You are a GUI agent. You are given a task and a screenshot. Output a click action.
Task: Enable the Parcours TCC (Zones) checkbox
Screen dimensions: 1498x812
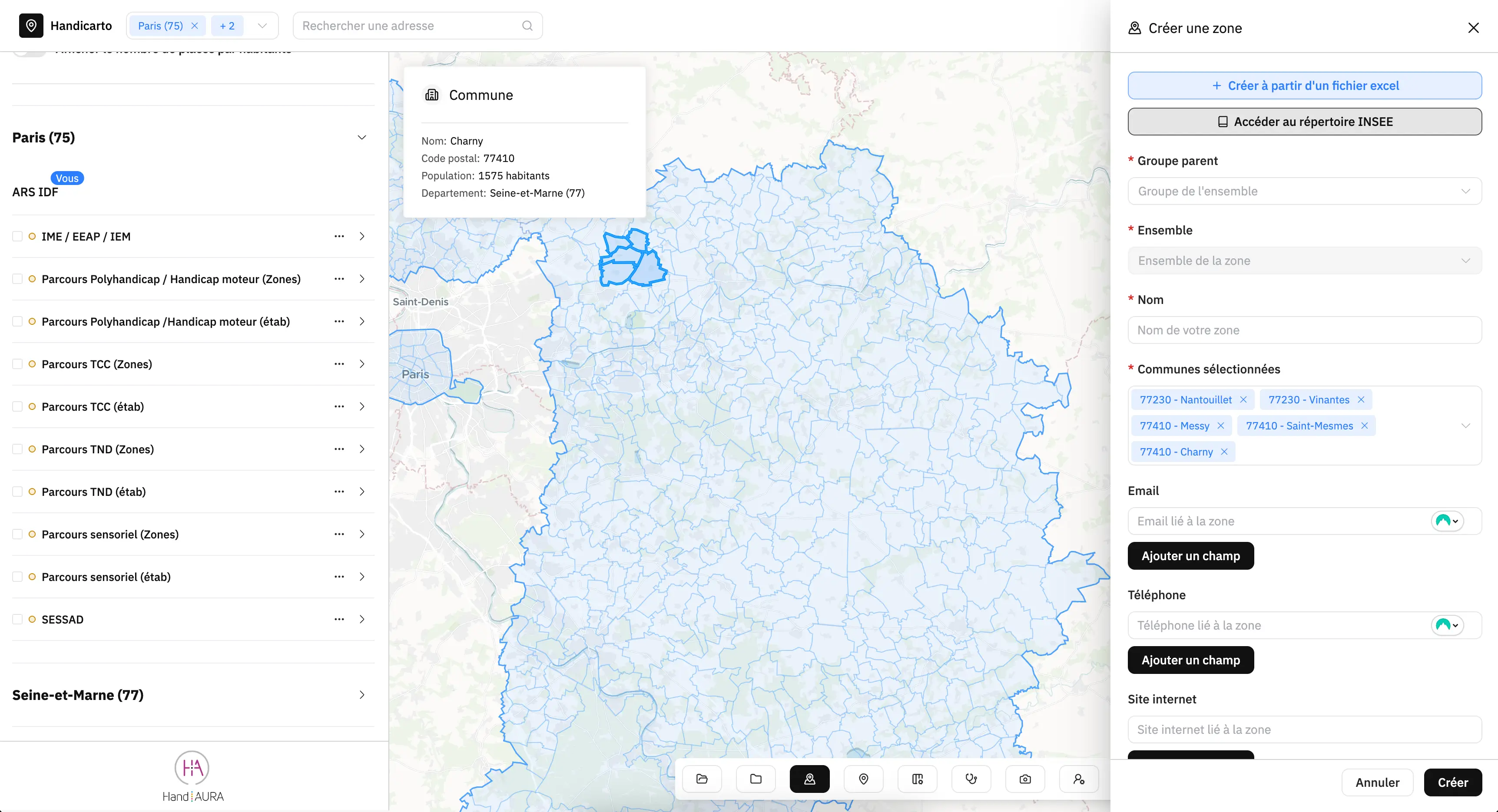(x=17, y=364)
